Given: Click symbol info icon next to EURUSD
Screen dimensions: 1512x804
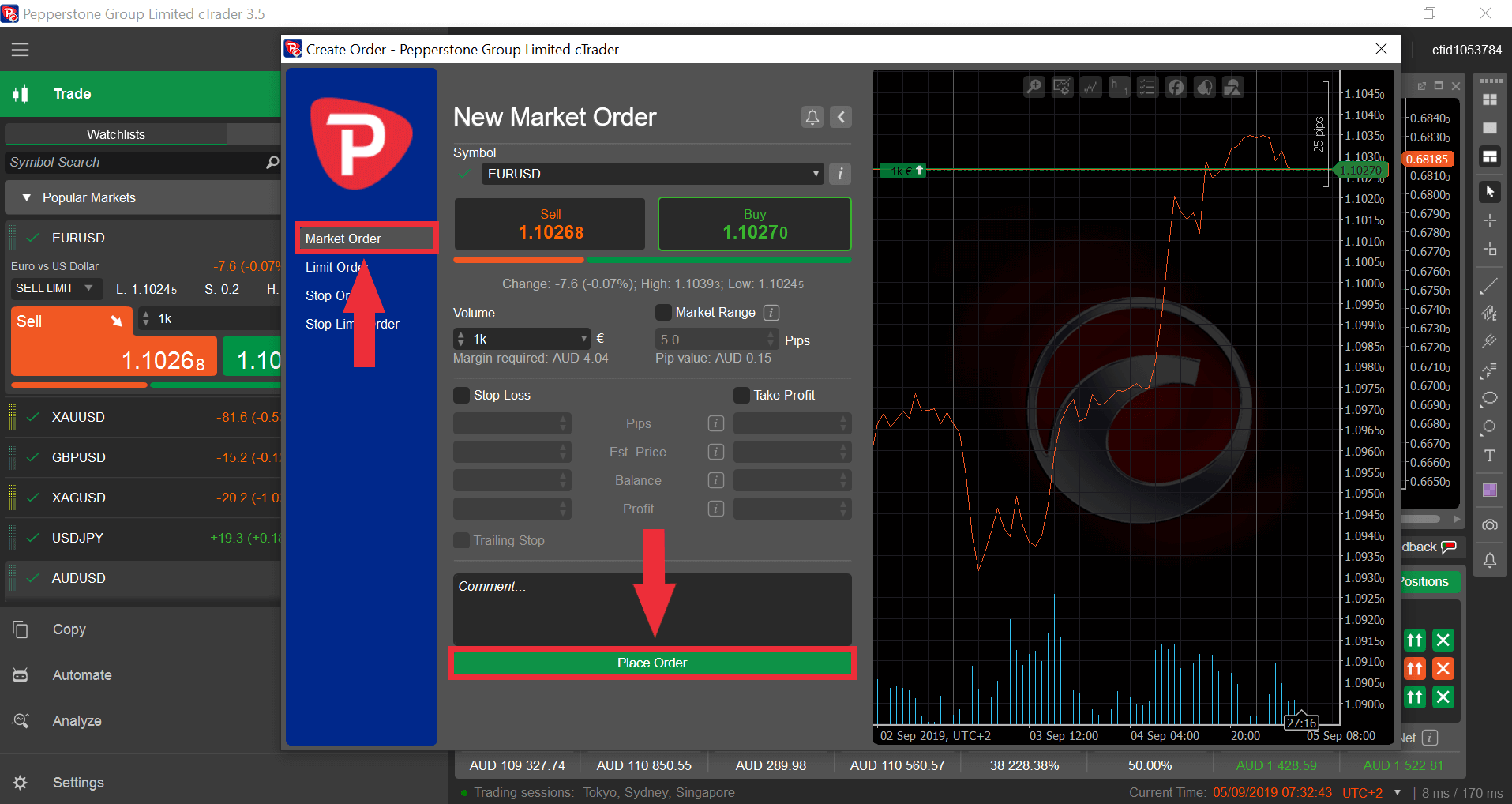Looking at the screenshot, I should 840,174.
